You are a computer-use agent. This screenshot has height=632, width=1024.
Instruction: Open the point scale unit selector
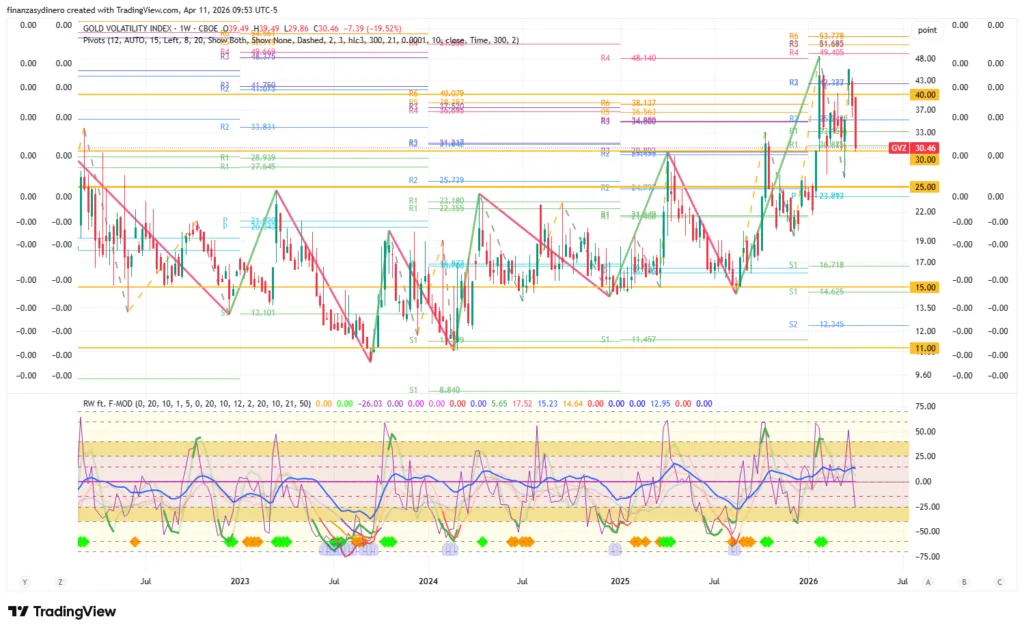tap(926, 30)
